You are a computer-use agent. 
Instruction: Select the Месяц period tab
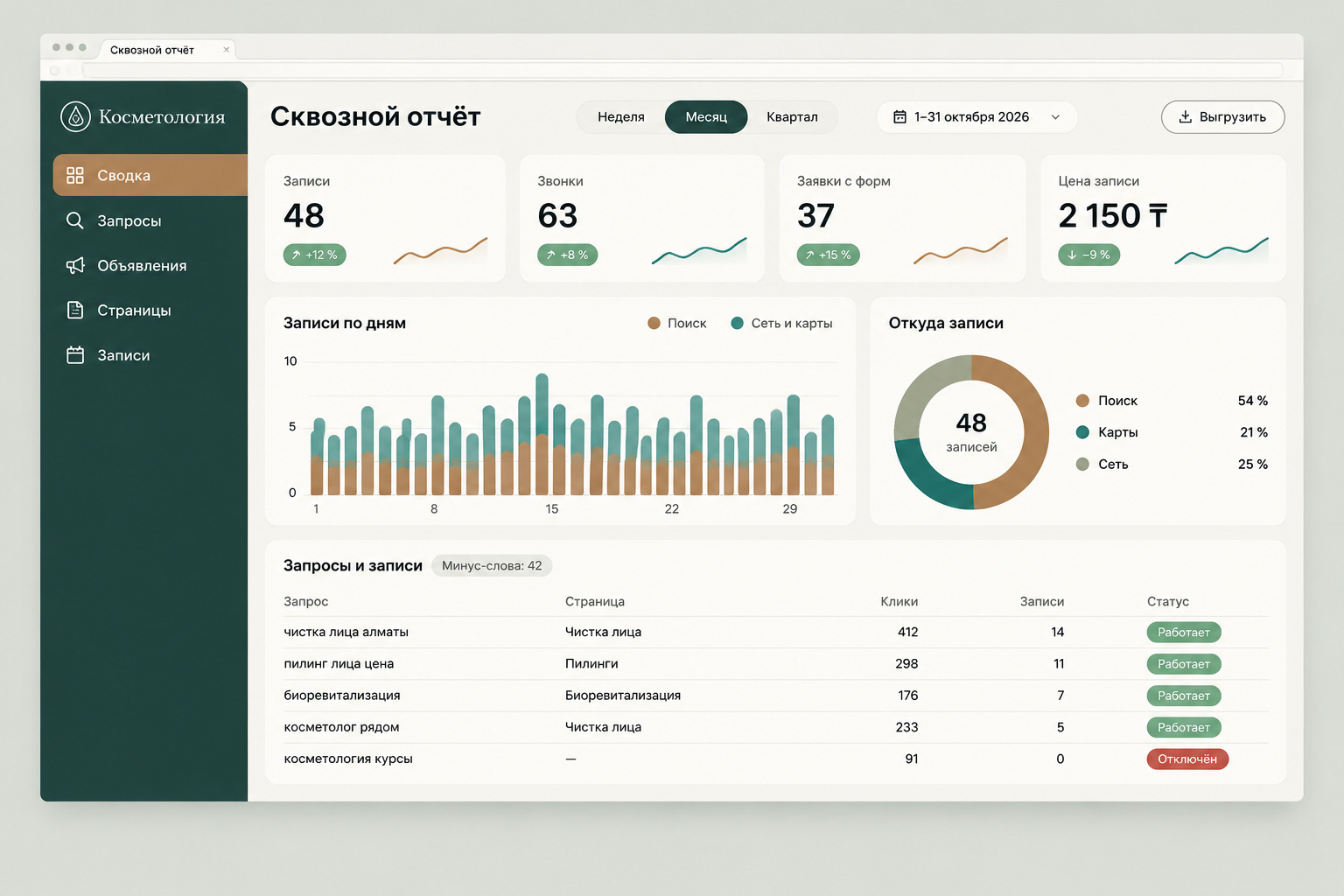706,116
